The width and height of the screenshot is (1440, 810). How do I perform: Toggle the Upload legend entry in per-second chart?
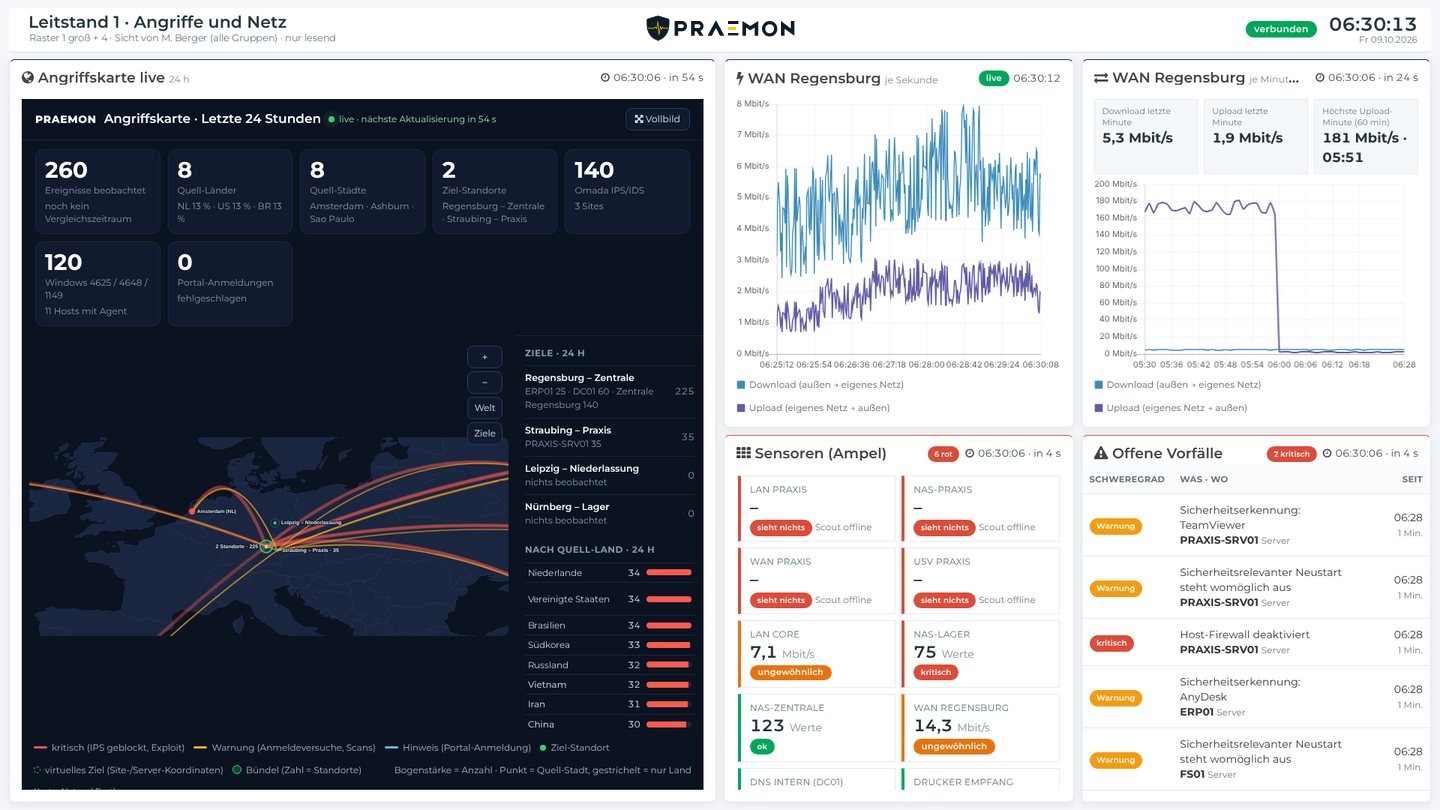[x=812, y=408]
